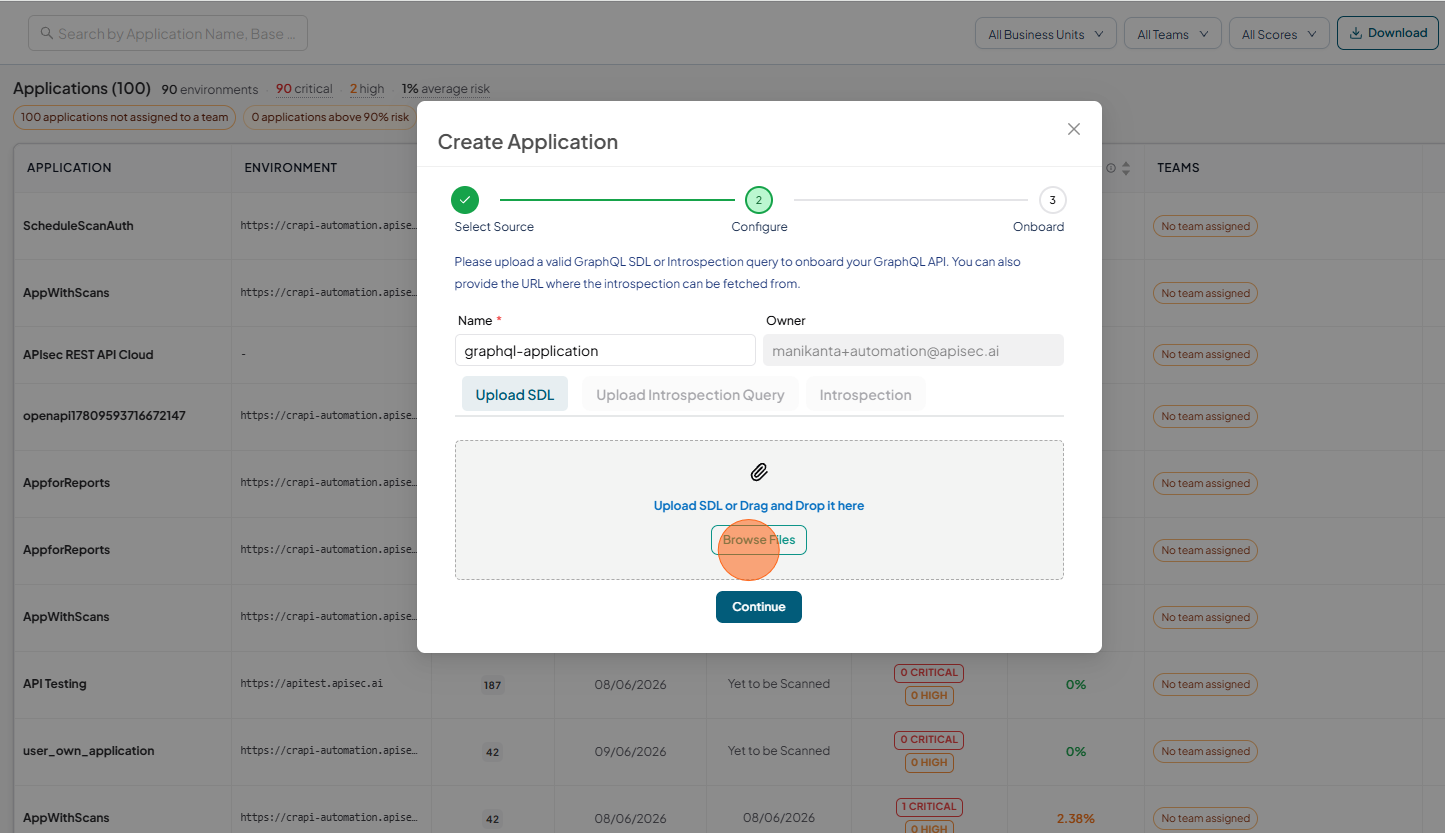Select the Upload Introspection Query tab
The height and width of the screenshot is (833, 1445).
690,394
